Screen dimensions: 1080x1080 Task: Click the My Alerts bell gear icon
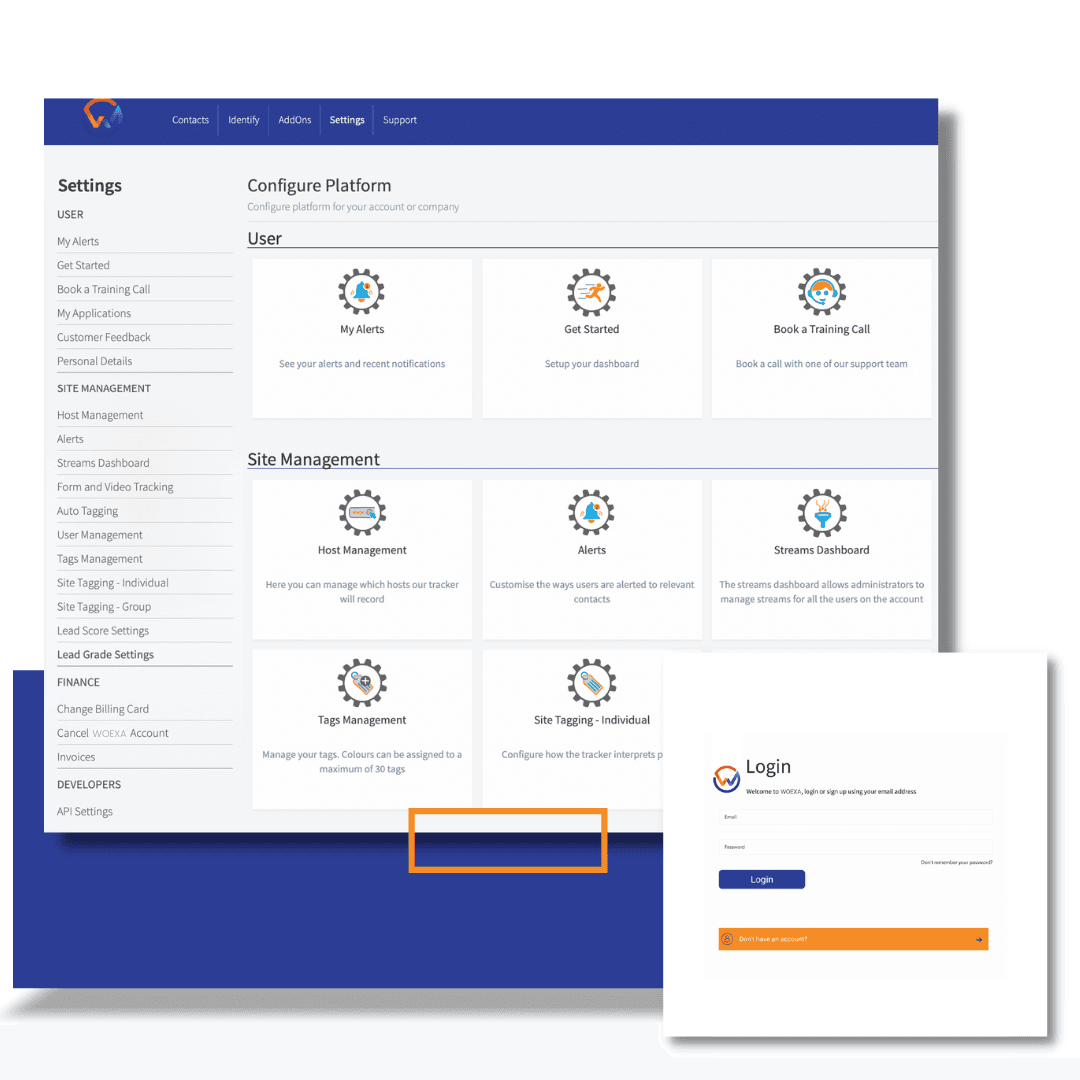point(362,292)
